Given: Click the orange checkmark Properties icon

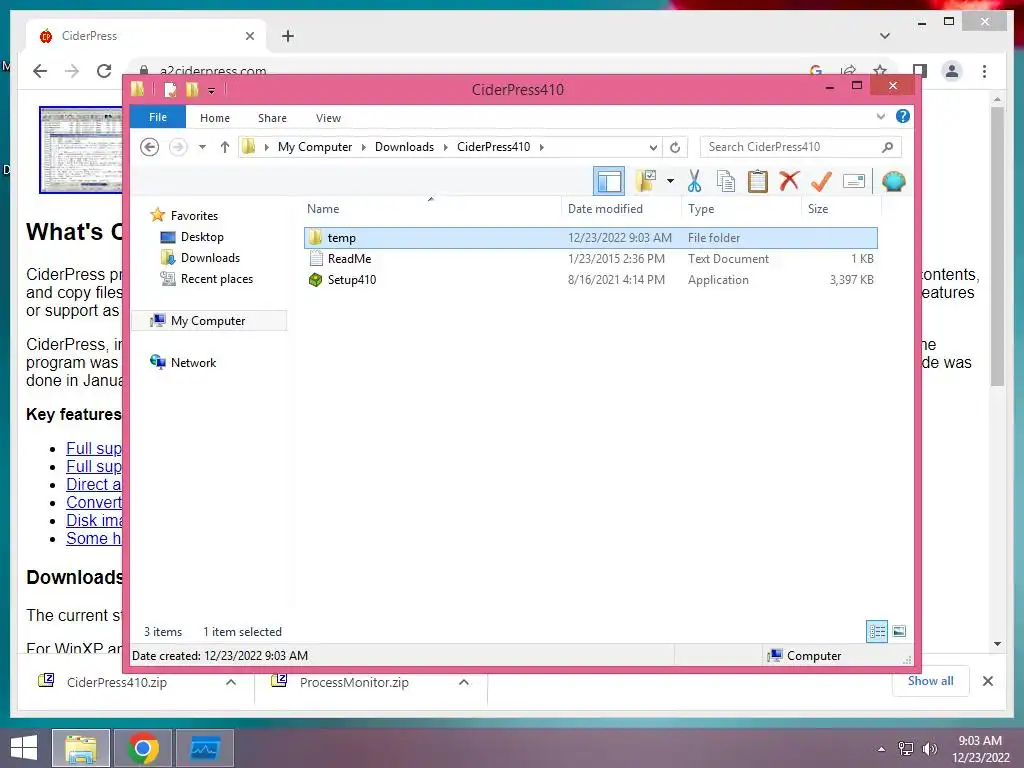Looking at the screenshot, I should pyautogui.click(x=822, y=181).
